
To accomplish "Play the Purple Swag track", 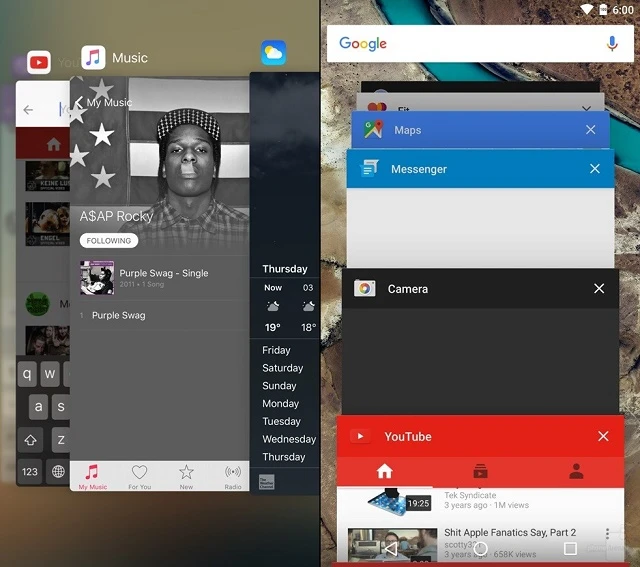I will coord(119,315).
